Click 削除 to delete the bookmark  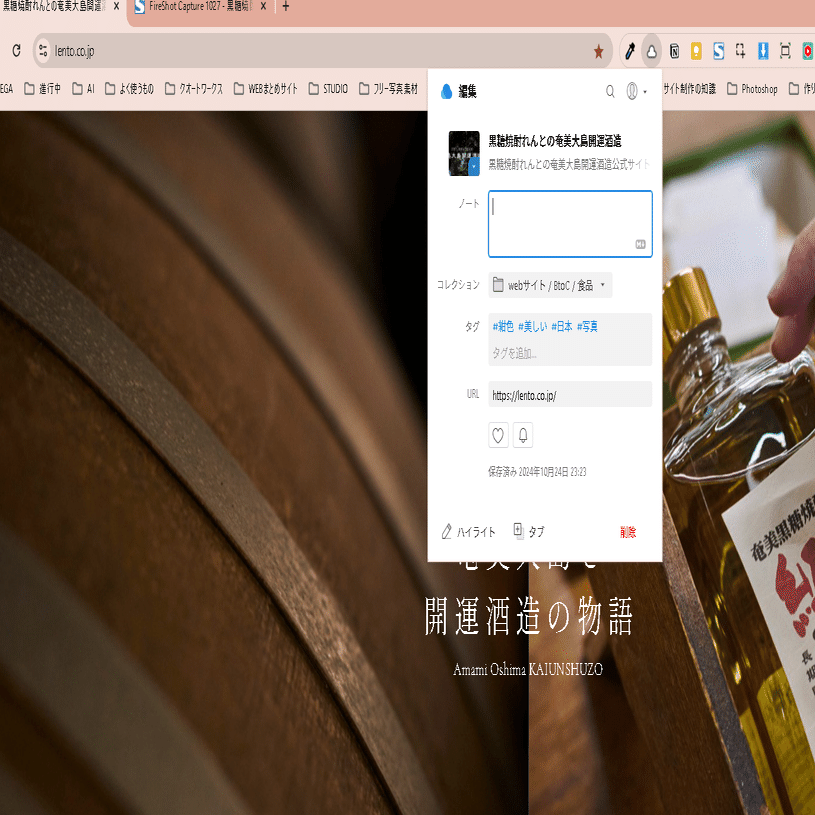(628, 532)
